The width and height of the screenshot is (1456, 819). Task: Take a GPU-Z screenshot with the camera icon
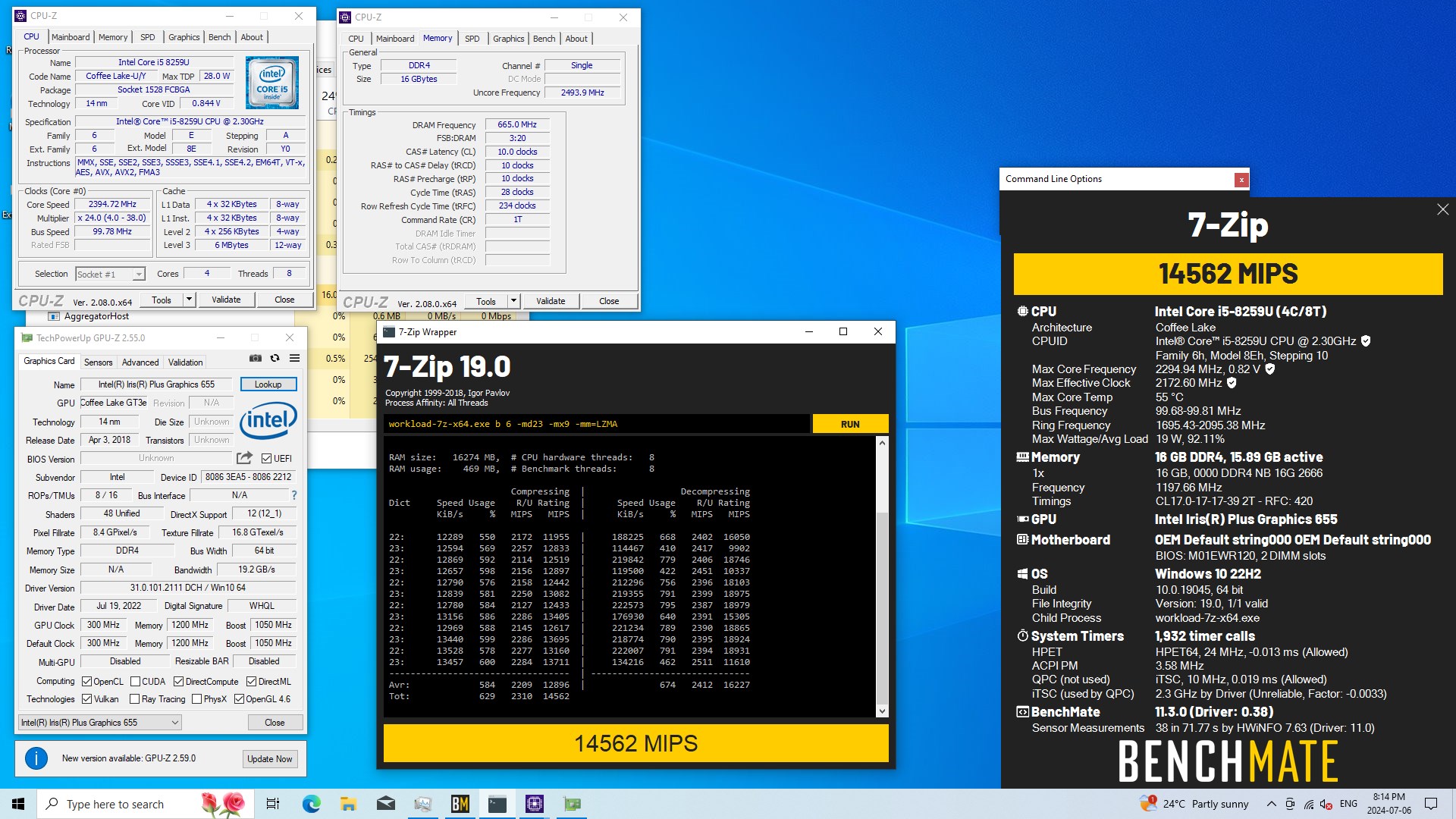[x=256, y=358]
